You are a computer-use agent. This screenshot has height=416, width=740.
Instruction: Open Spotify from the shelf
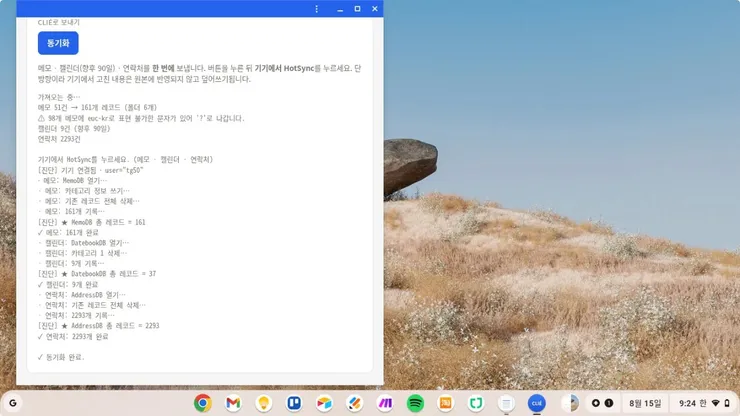click(x=415, y=403)
